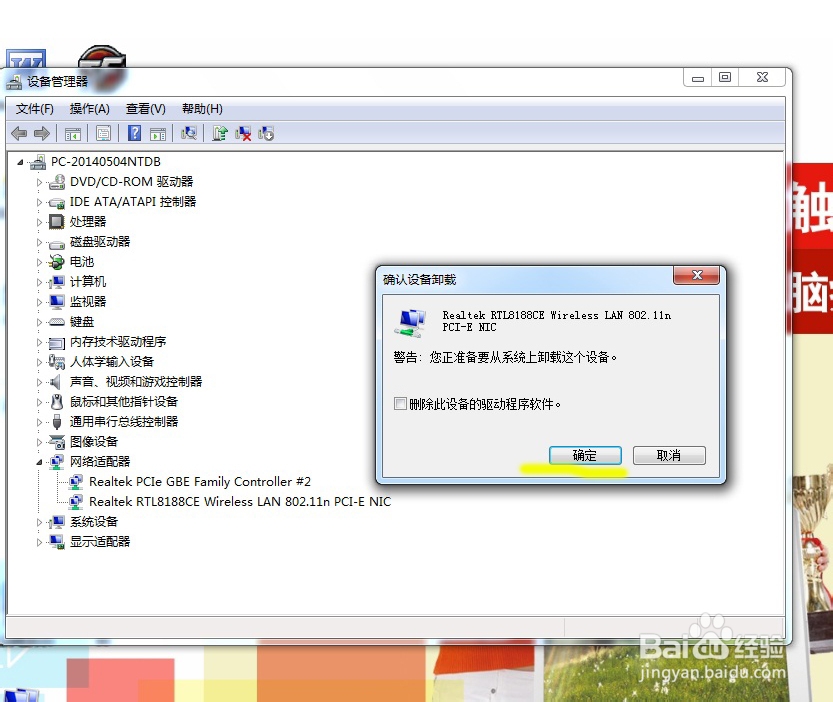This screenshot has height=702, width=833.
Task: Expand the DVD/CD-ROM 驱动器 node
Action: point(39,182)
